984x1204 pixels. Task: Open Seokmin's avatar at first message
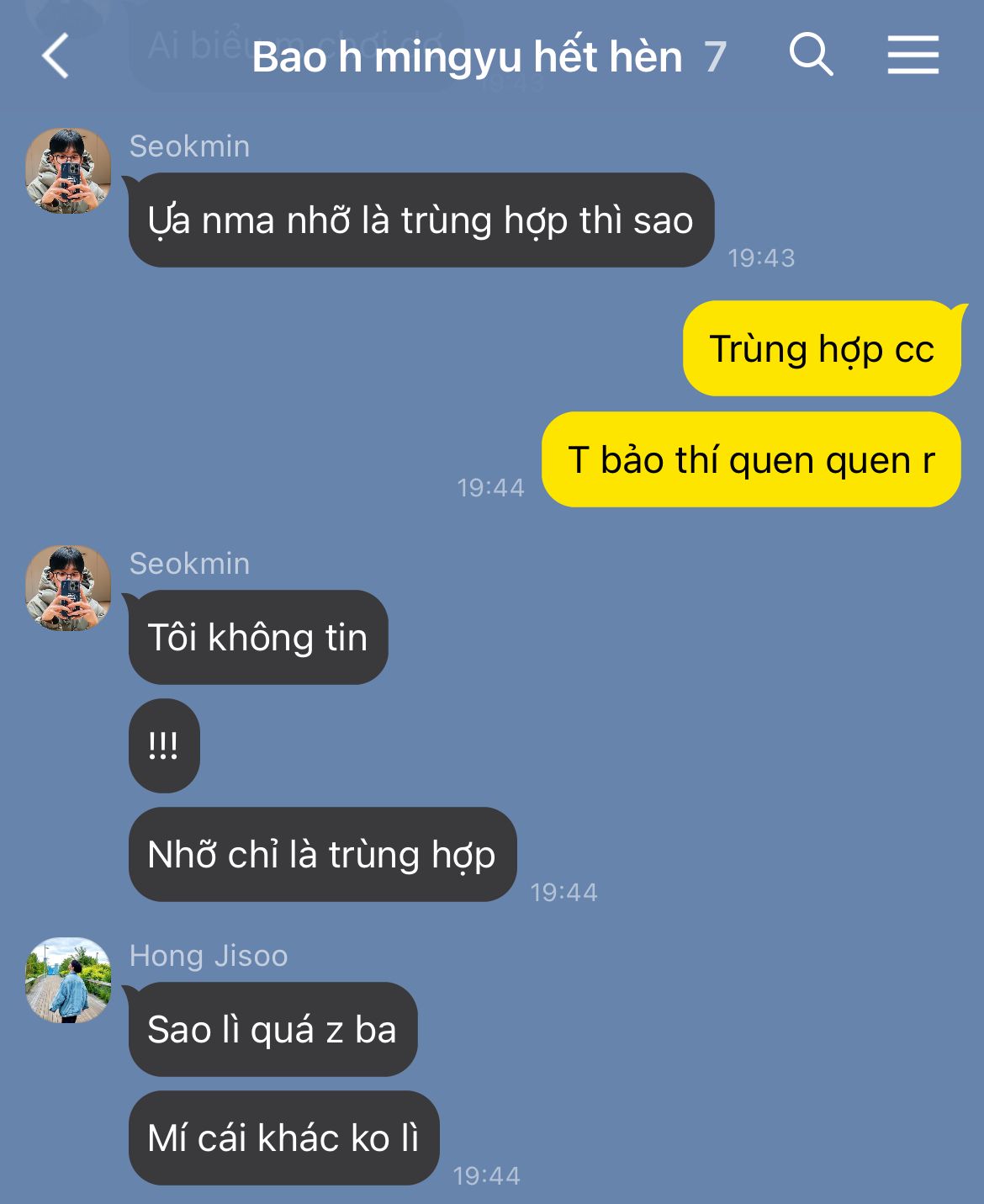68,171
